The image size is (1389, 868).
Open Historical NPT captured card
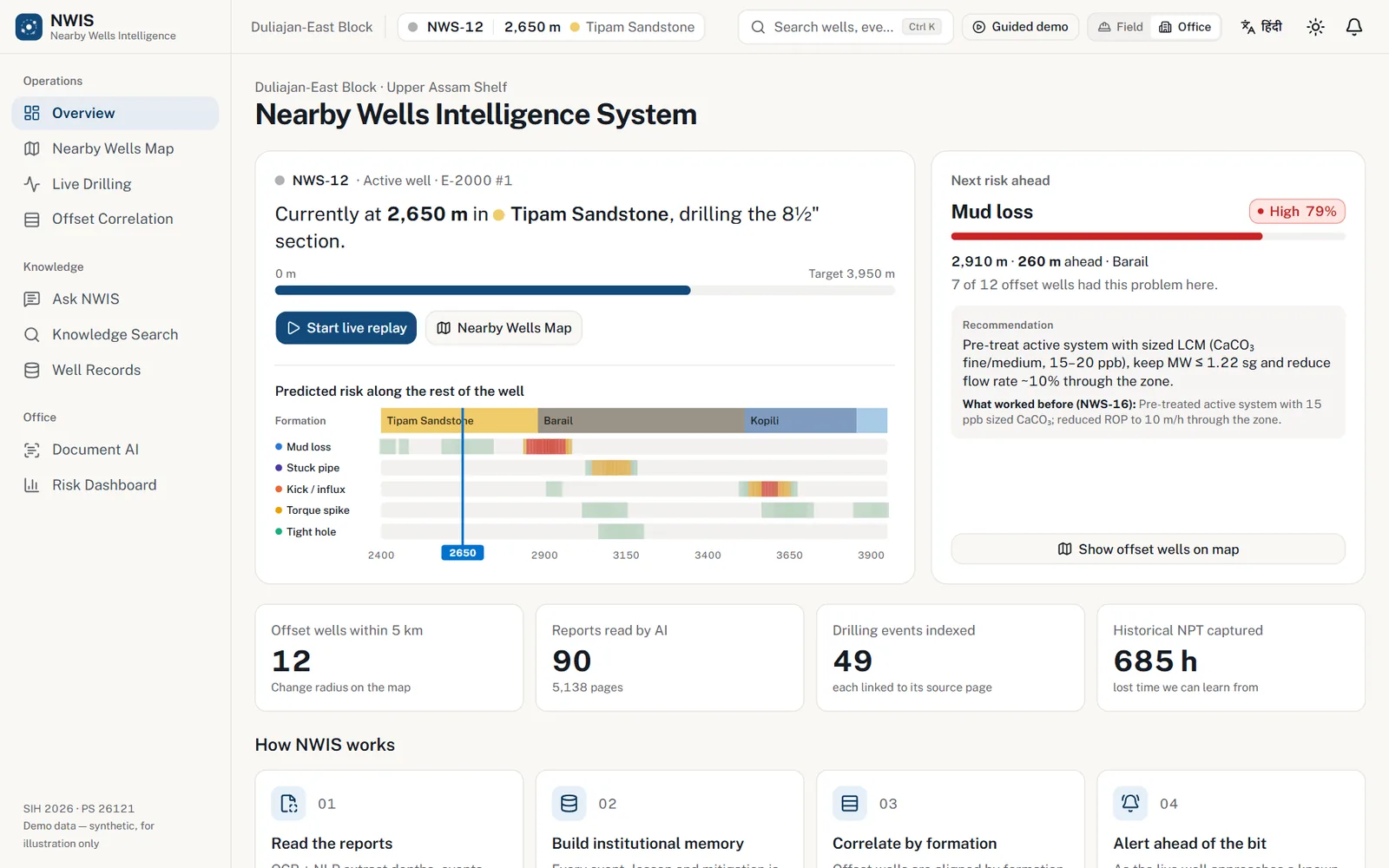(x=1231, y=658)
